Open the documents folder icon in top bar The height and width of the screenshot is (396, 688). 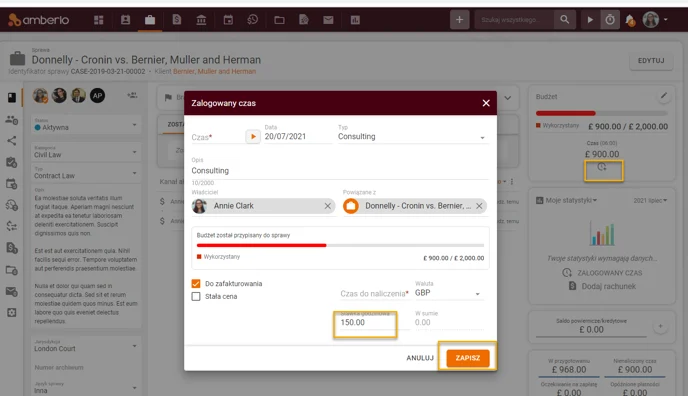[x=280, y=20]
